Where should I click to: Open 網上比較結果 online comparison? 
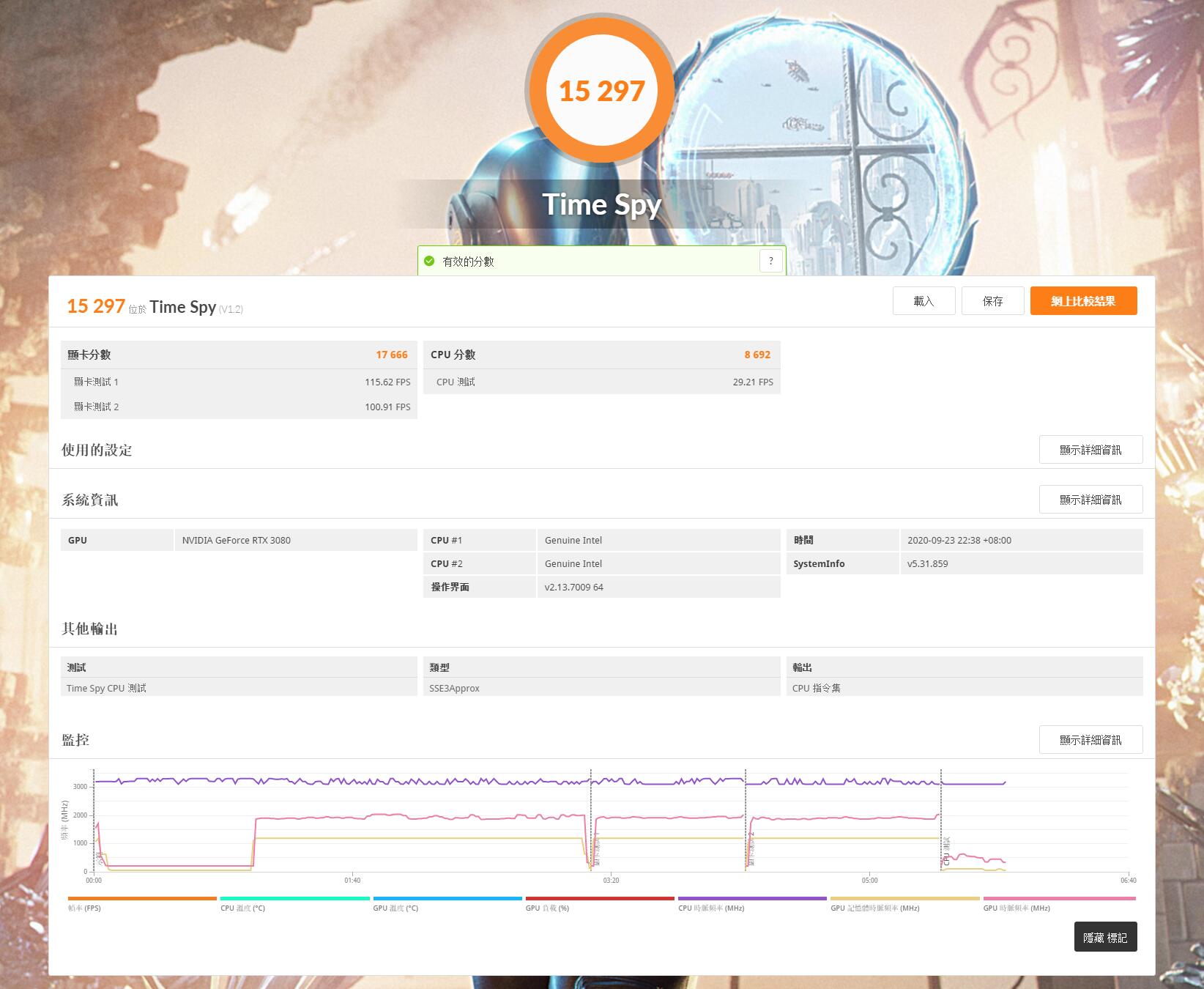[x=1083, y=301]
